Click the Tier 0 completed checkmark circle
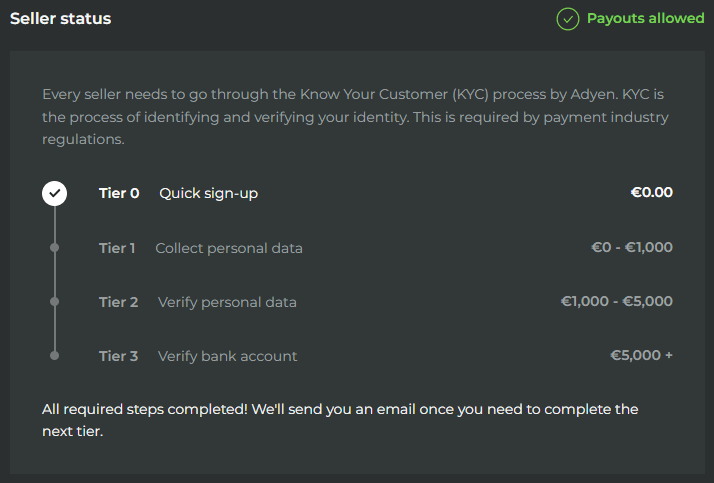Screen dimensions: 714x483 54,193
